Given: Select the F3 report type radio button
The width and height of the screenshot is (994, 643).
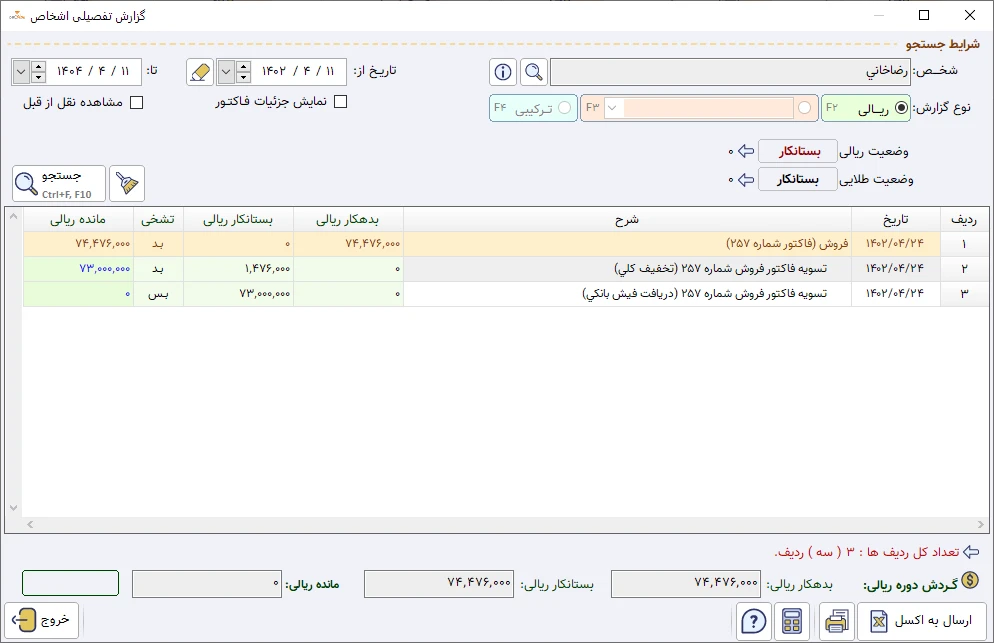Looking at the screenshot, I should click(804, 108).
